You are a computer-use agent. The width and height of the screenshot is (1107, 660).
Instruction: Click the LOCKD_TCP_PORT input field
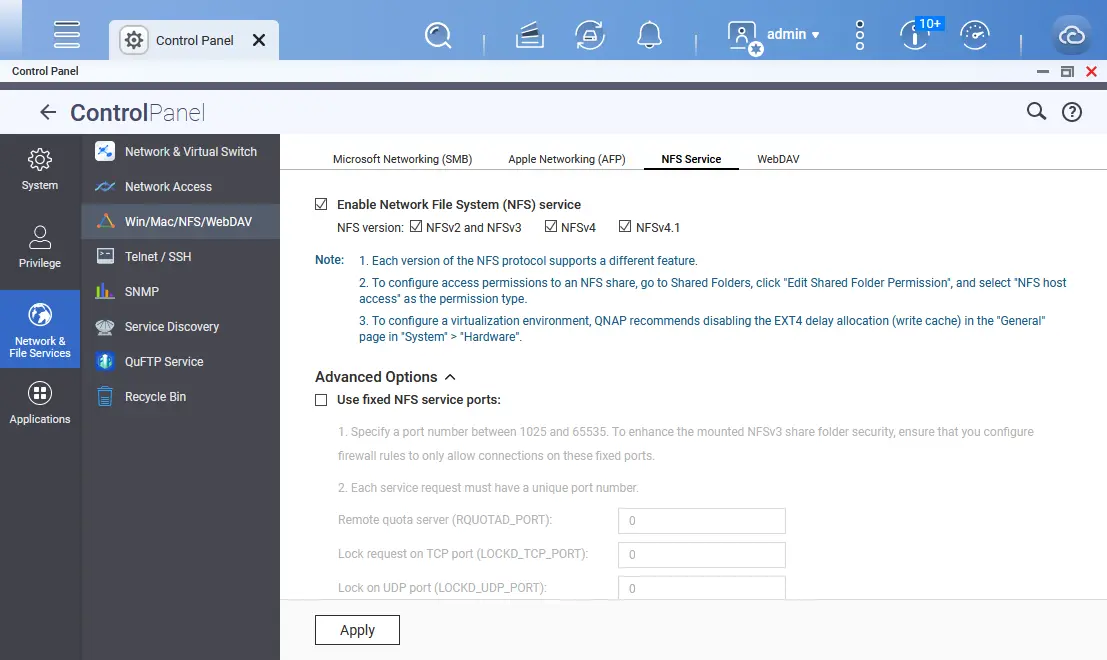click(x=702, y=555)
